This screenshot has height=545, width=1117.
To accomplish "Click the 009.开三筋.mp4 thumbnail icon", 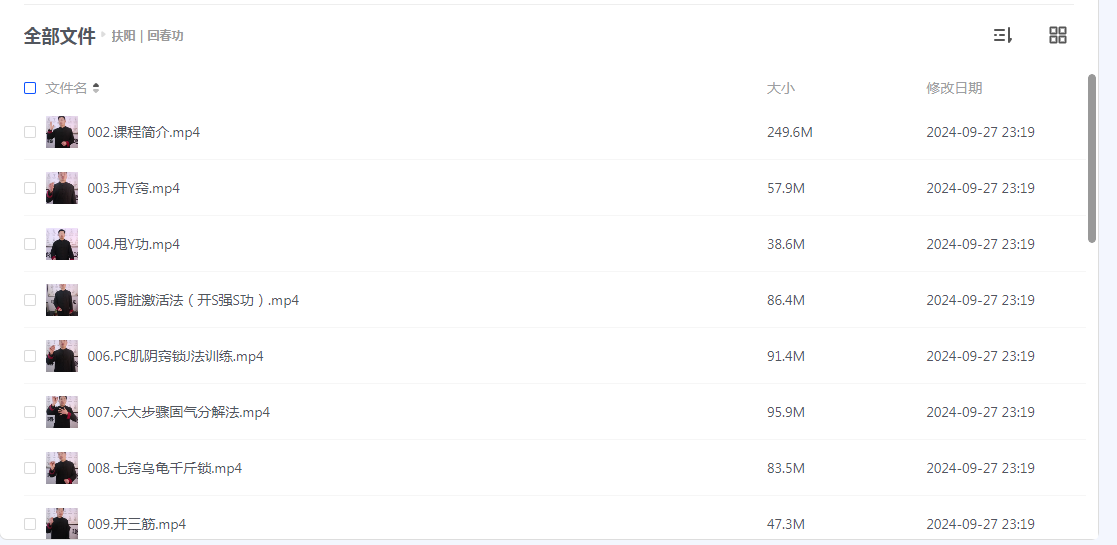I will 62,523.
